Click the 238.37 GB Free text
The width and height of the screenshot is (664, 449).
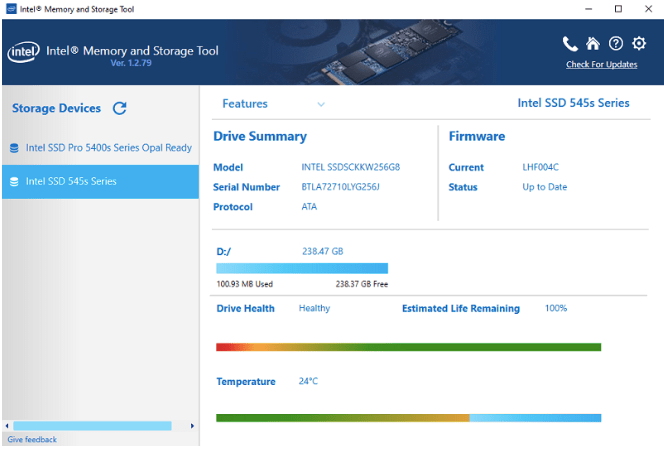click(x=362, y=284)
